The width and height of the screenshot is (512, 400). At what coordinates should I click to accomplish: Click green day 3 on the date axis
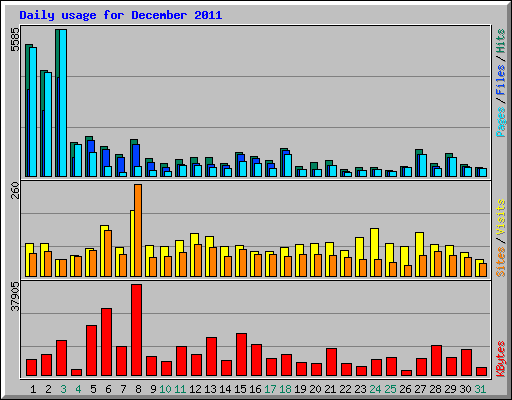63,389
